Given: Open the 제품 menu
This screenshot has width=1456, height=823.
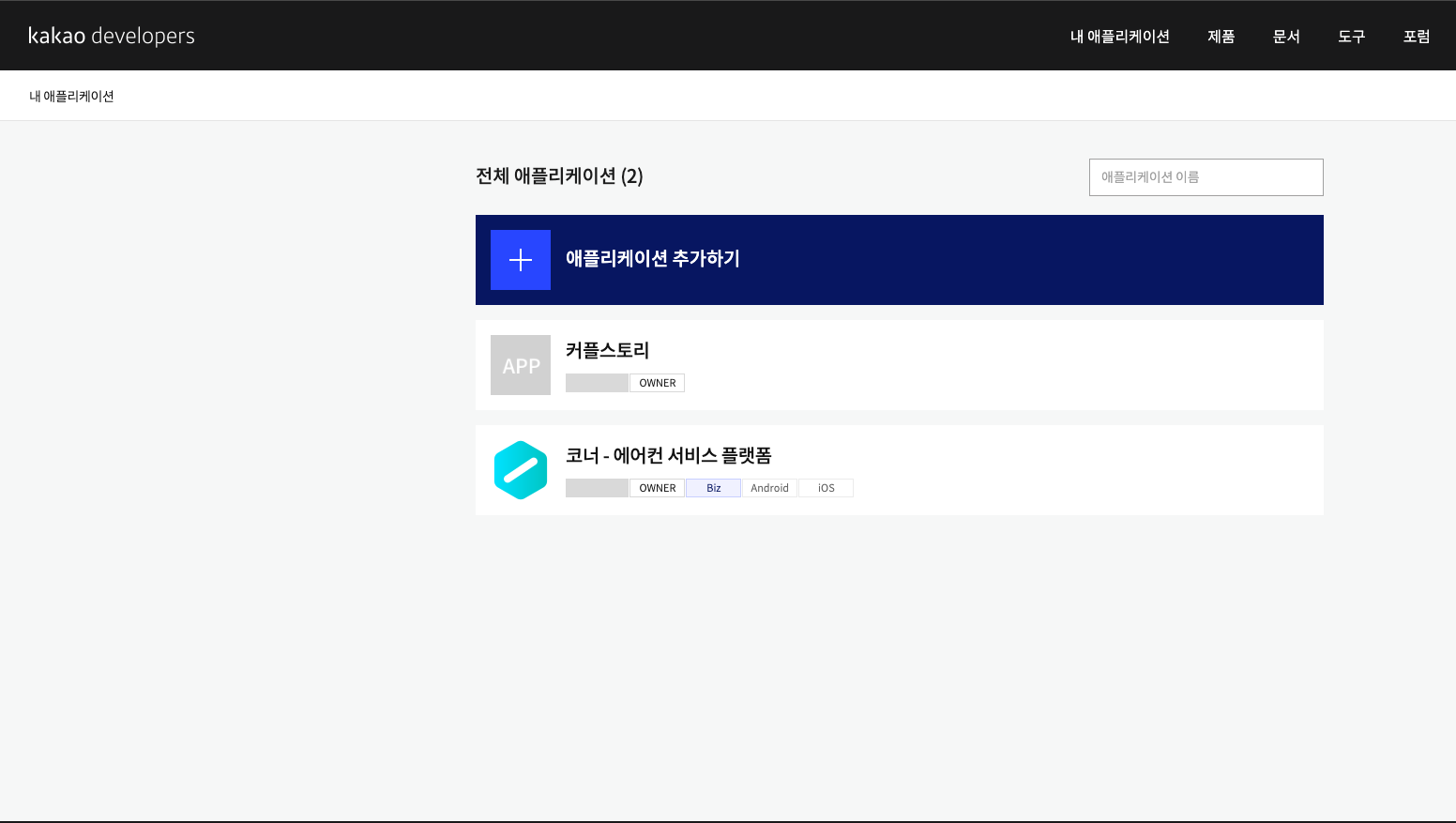Looking at the screenshot, I should click(1221, 37).
